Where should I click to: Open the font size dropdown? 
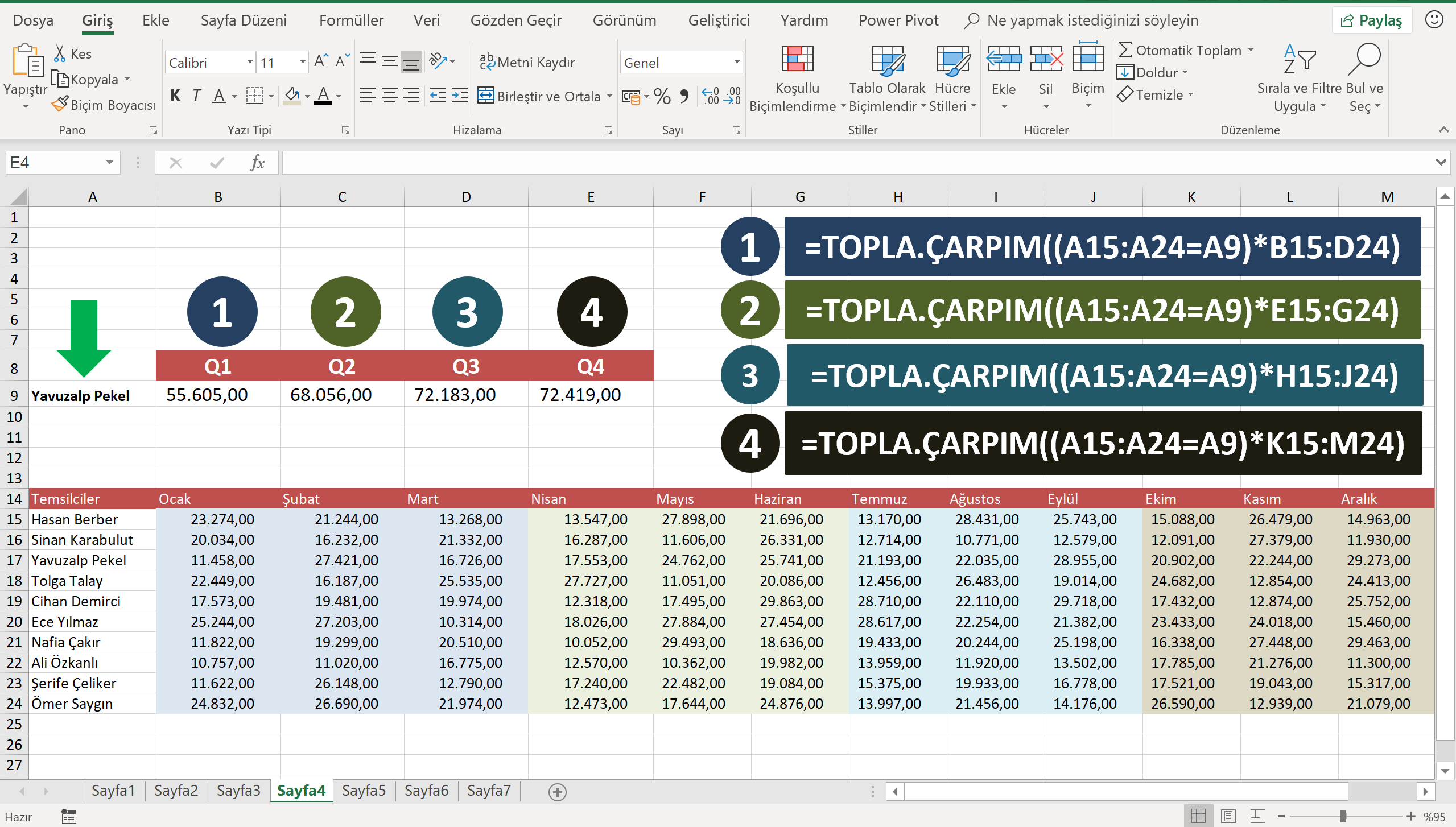[x=302, y=62]
